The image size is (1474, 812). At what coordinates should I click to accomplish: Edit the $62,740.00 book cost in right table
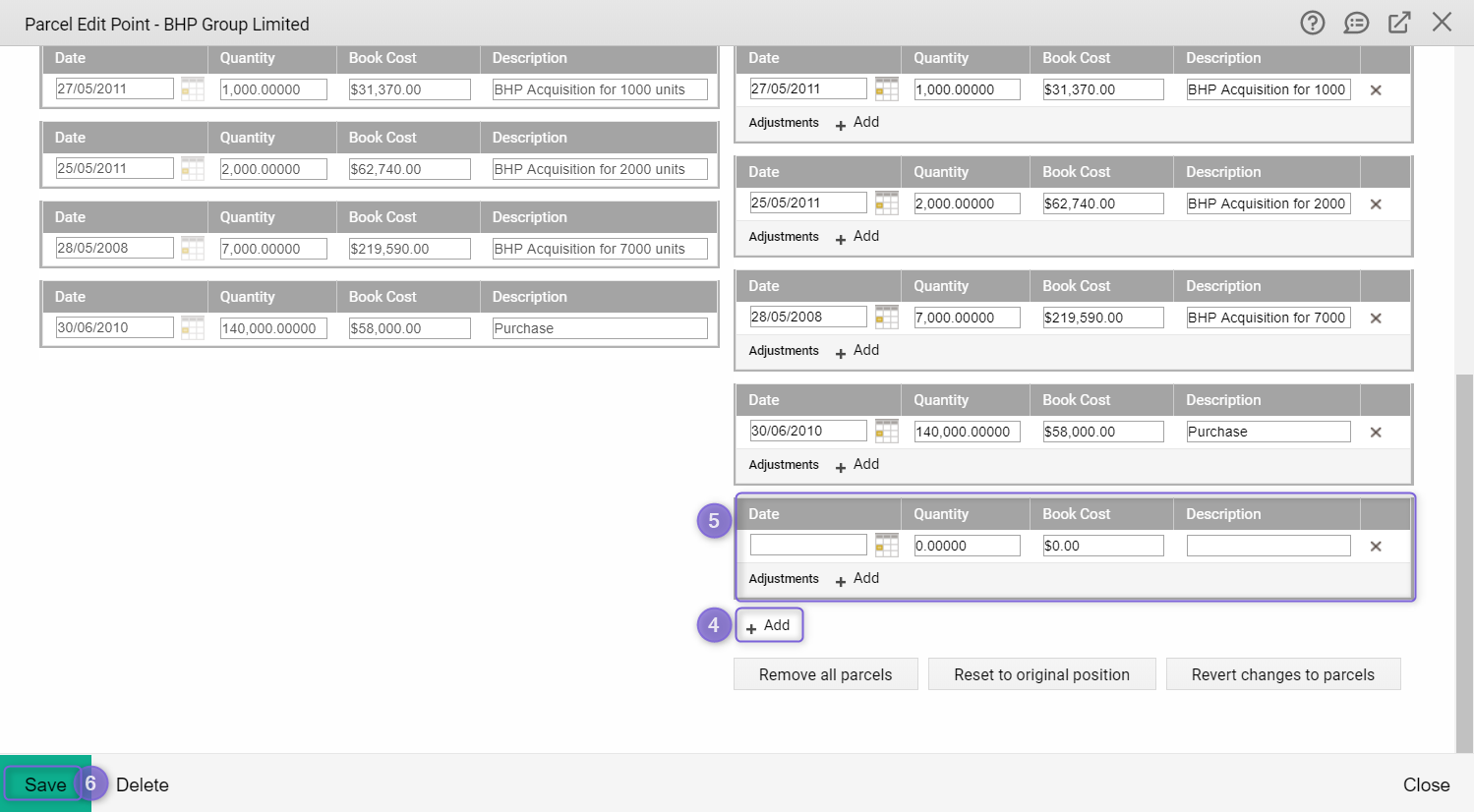pos(1103,203)
